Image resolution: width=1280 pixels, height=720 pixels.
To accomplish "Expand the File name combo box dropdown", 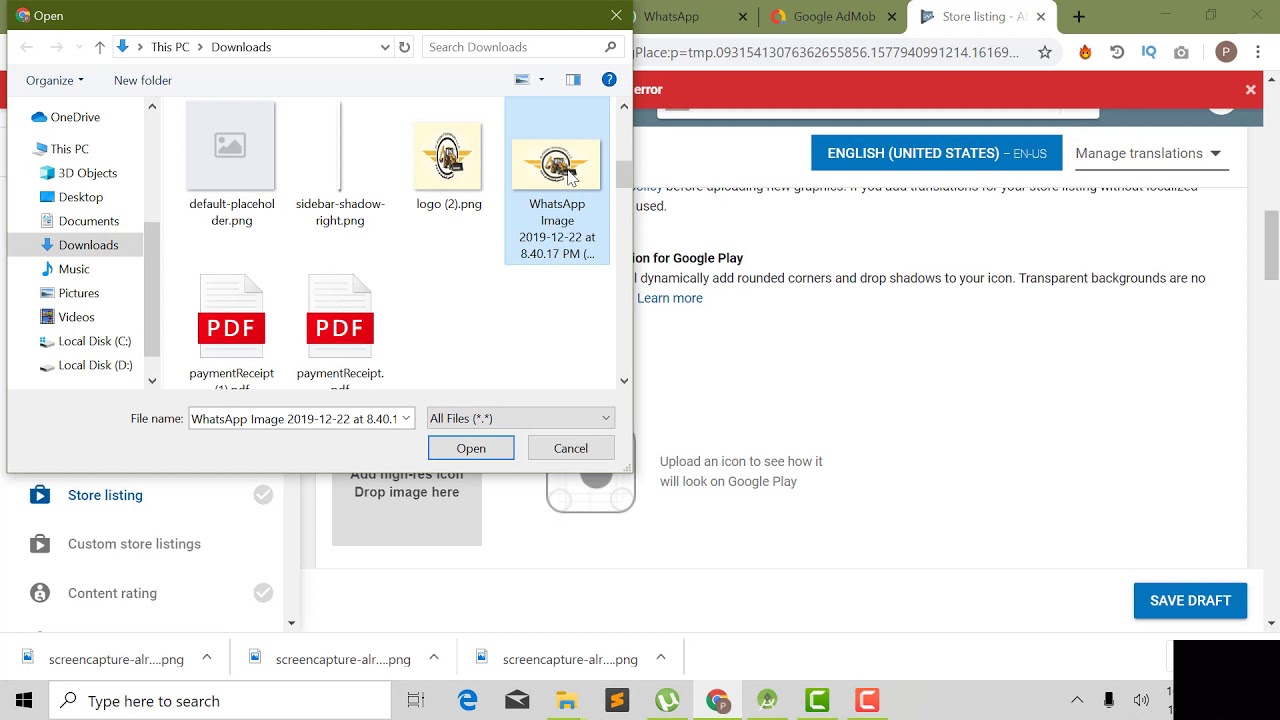I will [406, 418].
